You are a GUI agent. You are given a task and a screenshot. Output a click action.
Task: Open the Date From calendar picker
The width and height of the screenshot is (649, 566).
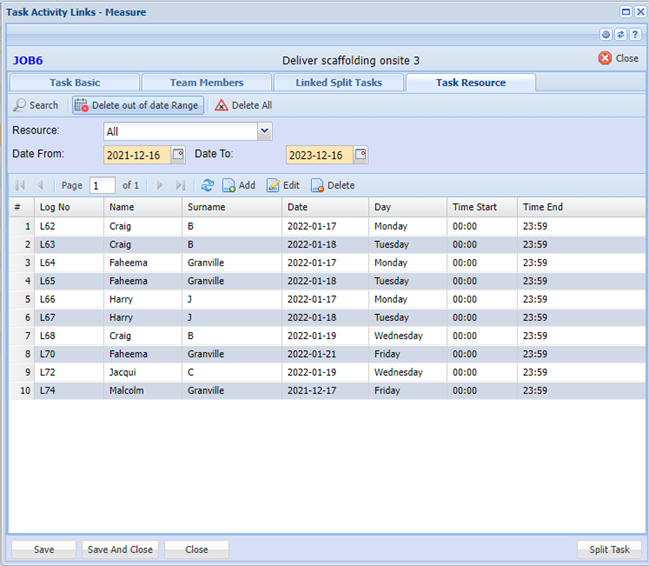click(178, 155)
